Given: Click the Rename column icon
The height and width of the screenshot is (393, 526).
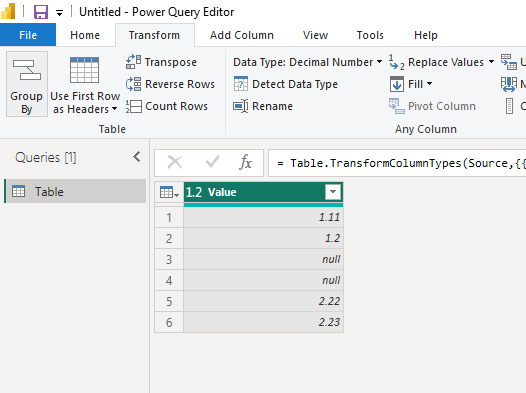Looking at the screenshot, I should point(241,106).
